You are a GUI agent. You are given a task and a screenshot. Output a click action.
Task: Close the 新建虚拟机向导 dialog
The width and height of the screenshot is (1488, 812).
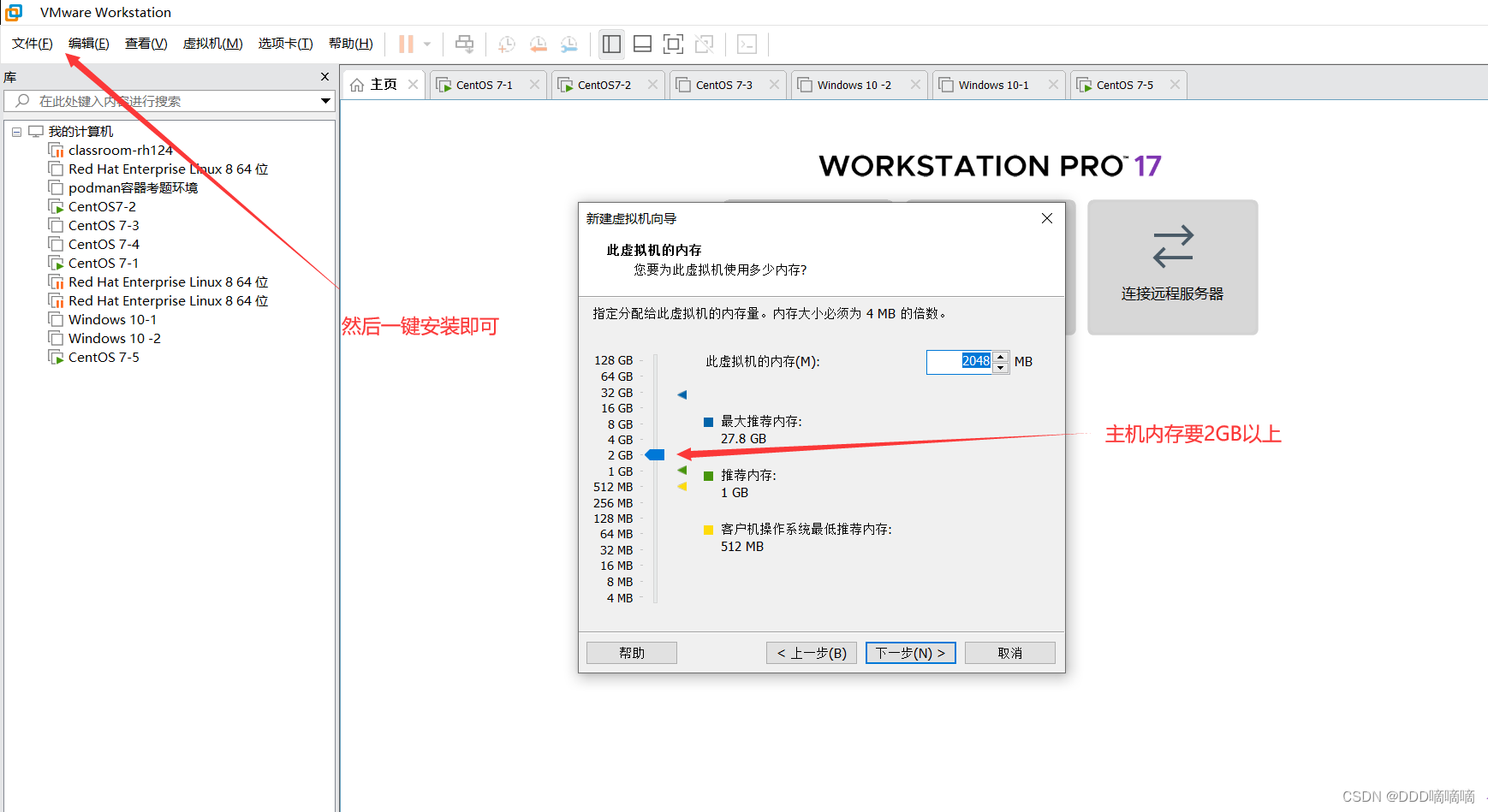1046,218
